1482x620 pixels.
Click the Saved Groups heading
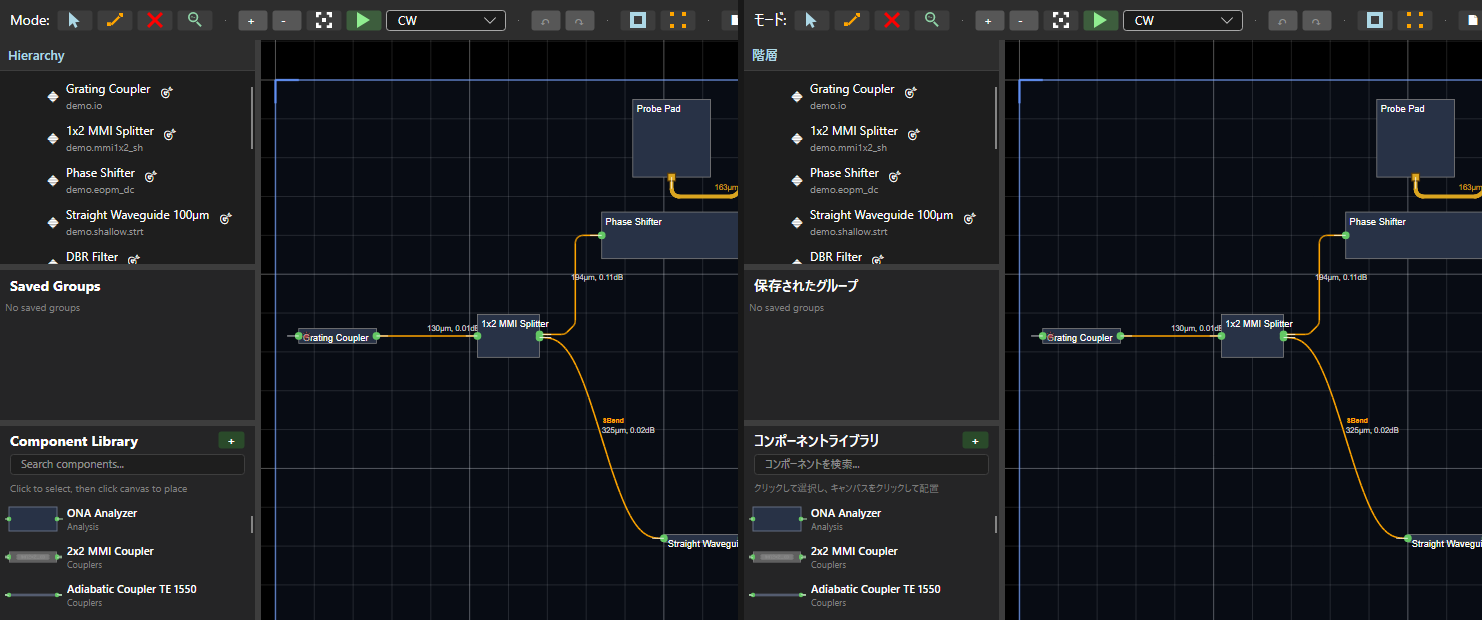(x=55, y=286)
